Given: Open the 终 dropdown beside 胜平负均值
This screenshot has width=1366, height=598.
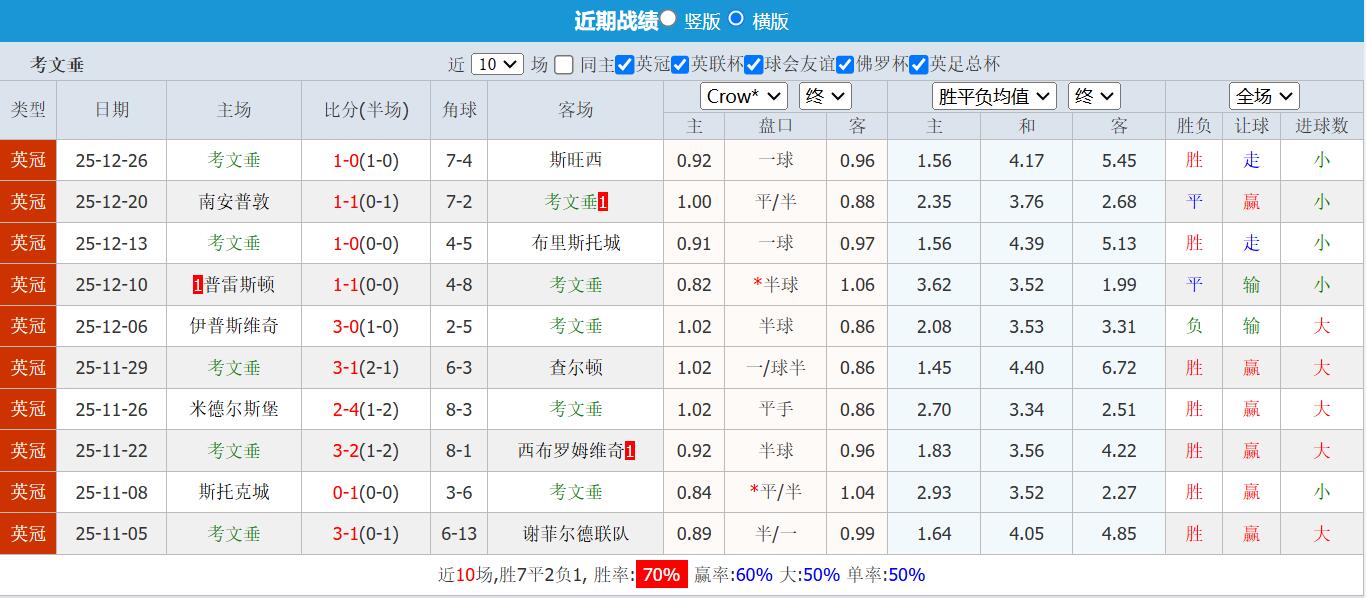Looking at the screenshot, I should click(1094, 96).
